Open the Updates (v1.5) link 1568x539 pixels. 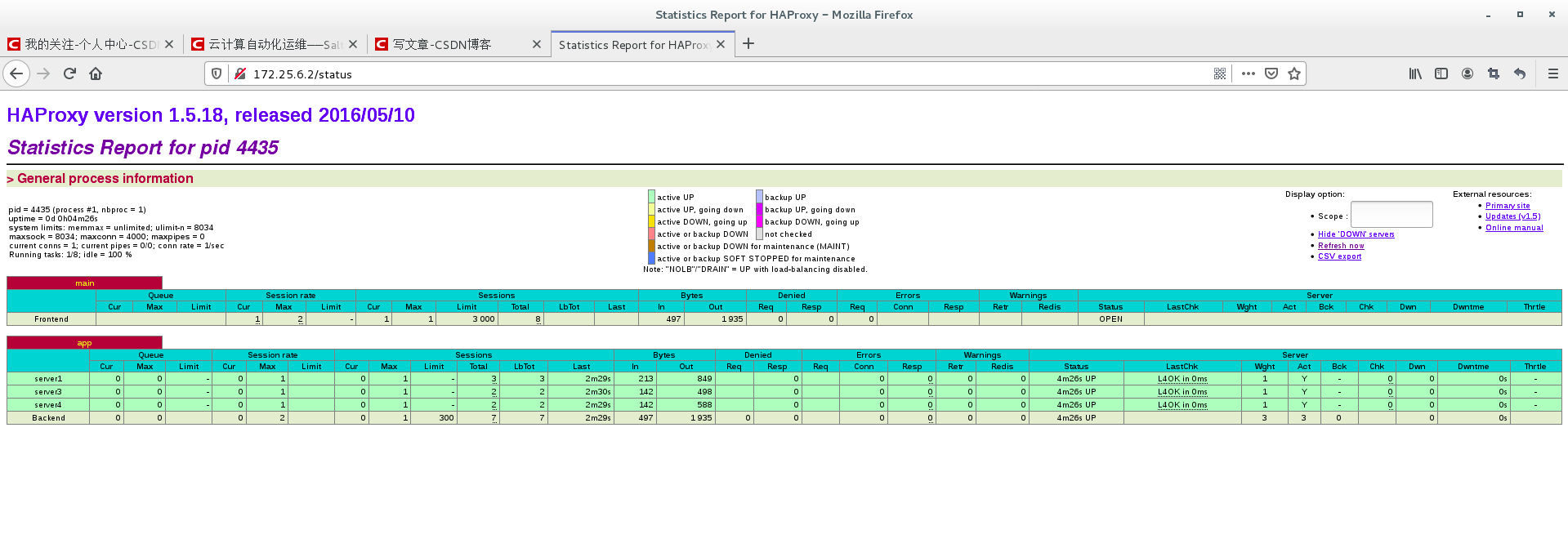(x=1512, y=216)
